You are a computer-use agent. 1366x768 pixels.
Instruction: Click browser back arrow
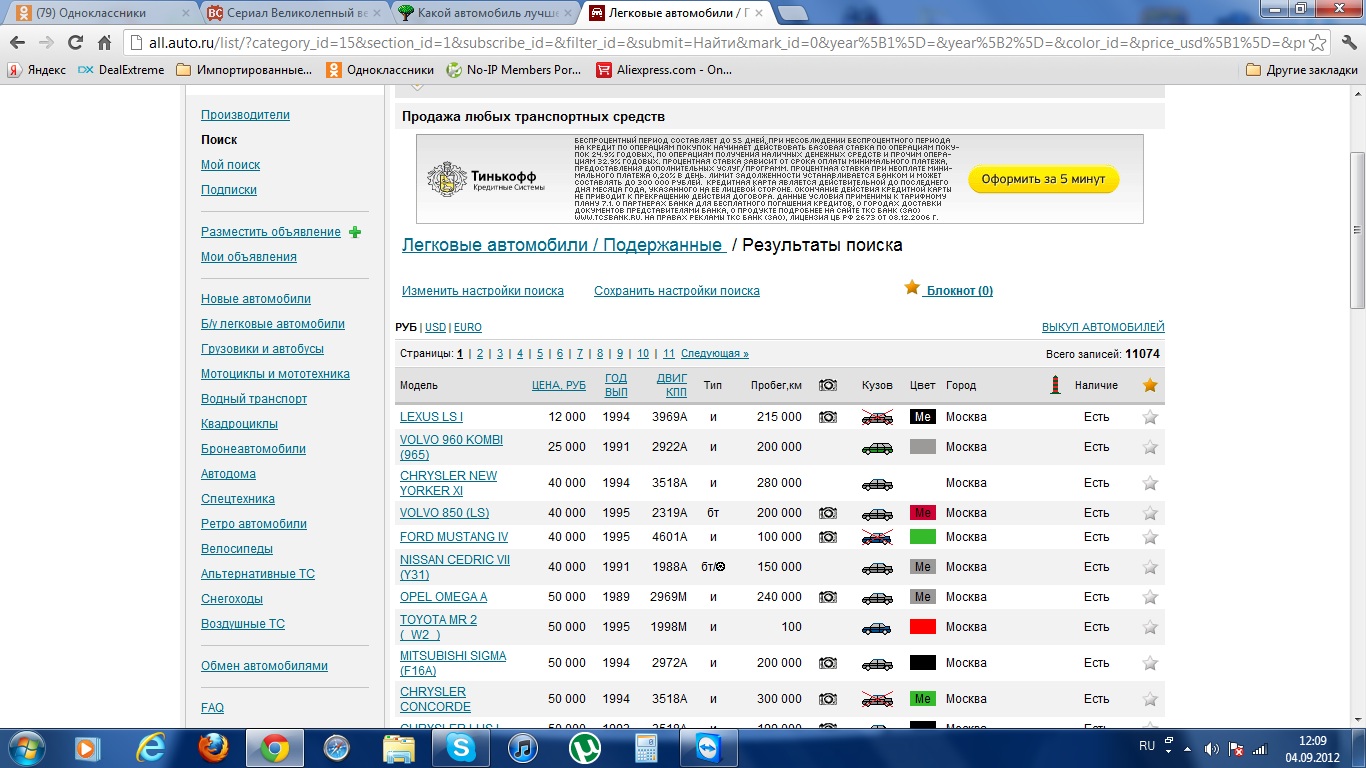coord(18,43)
